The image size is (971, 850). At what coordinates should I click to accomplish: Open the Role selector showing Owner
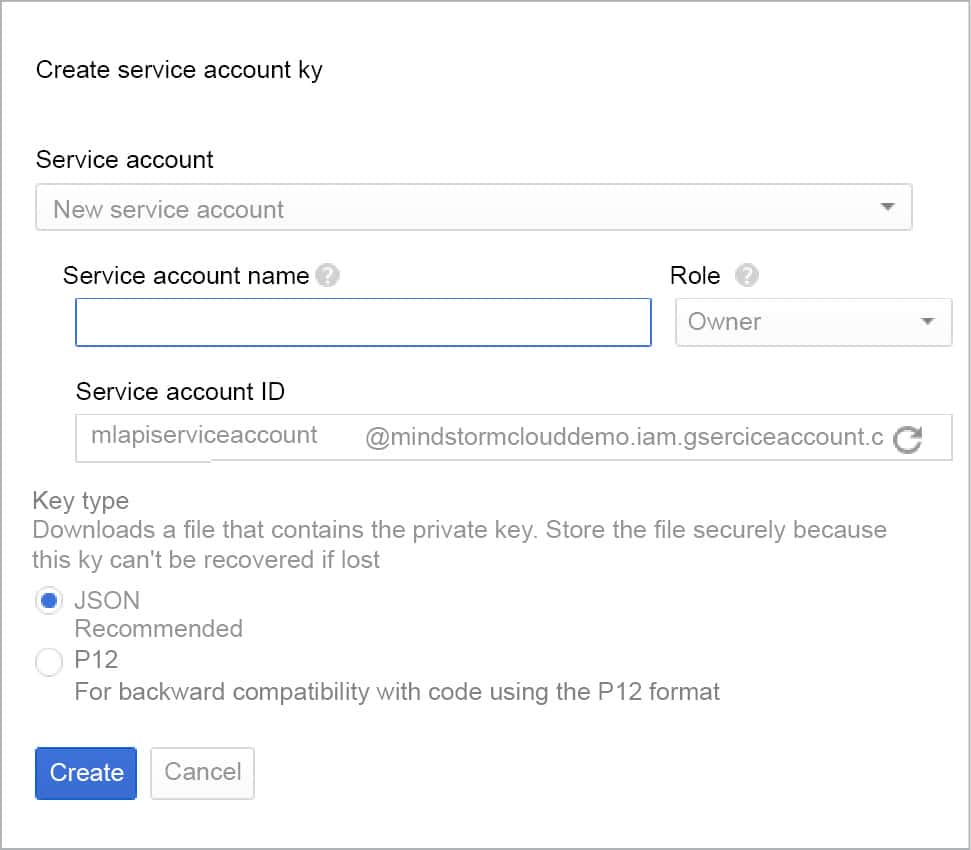click(x=812, y=322)
